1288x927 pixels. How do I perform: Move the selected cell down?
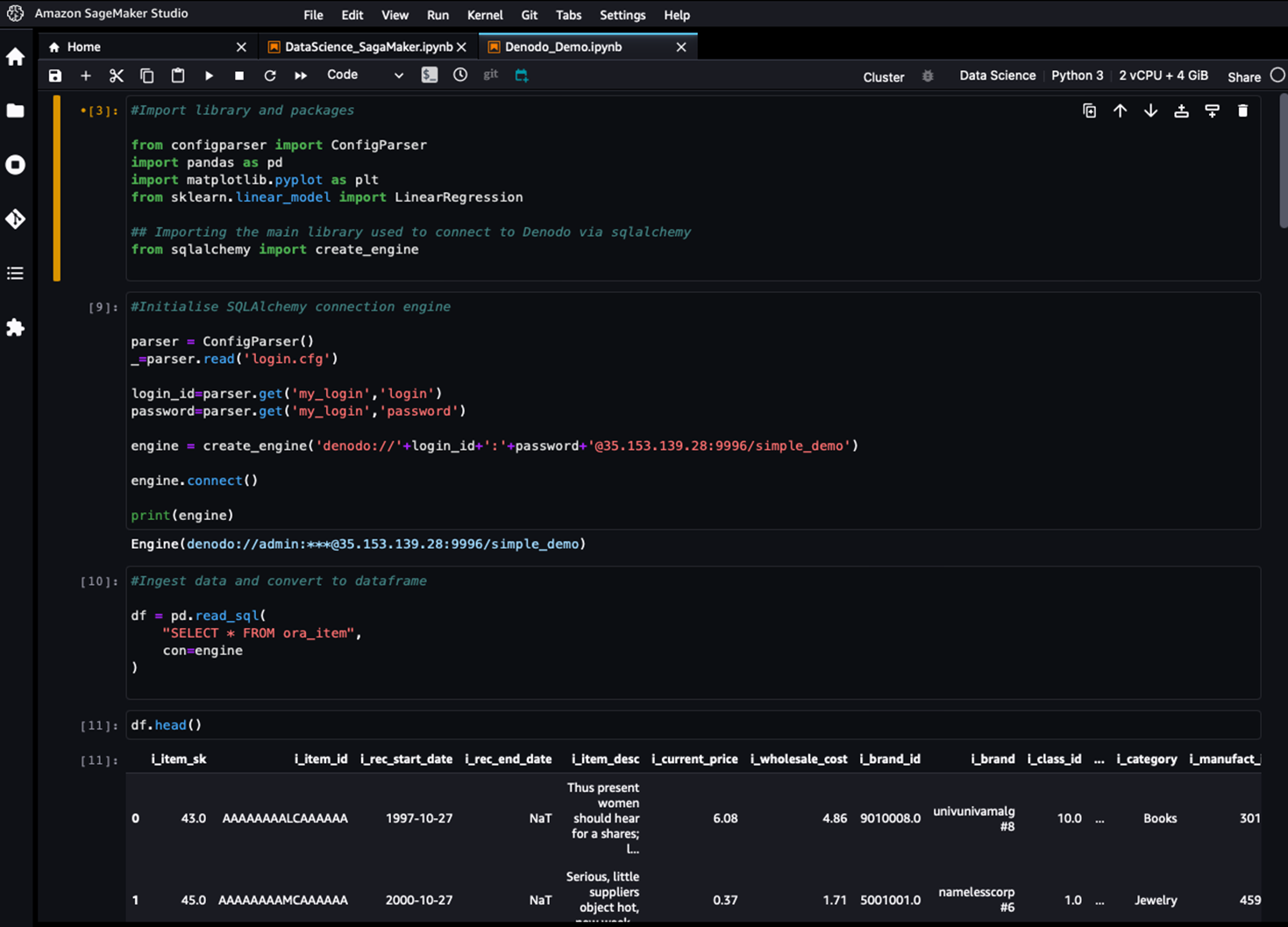tap(1150, 111)
